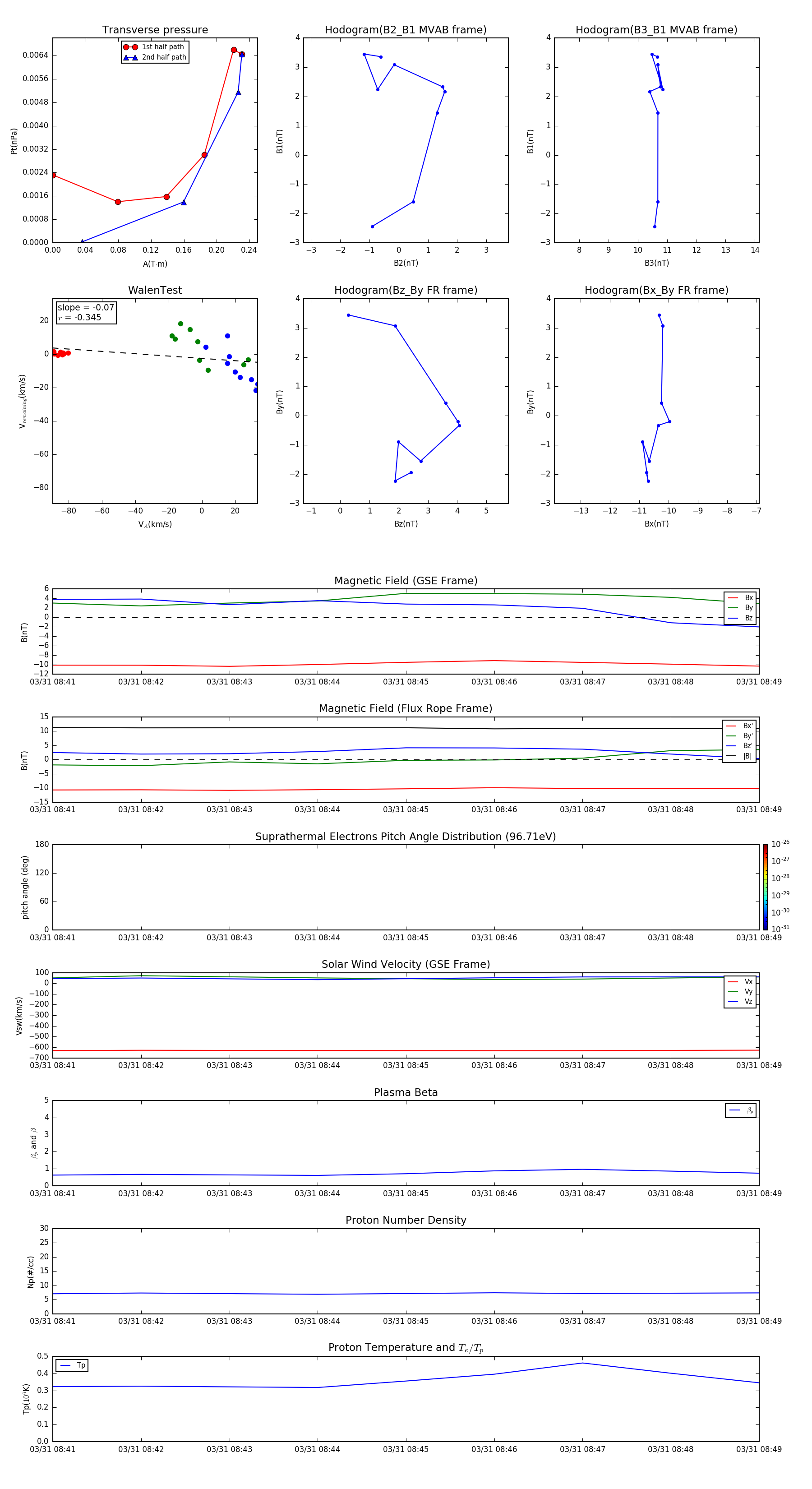Select the Vz legend entry

(x=740, y=1001)
